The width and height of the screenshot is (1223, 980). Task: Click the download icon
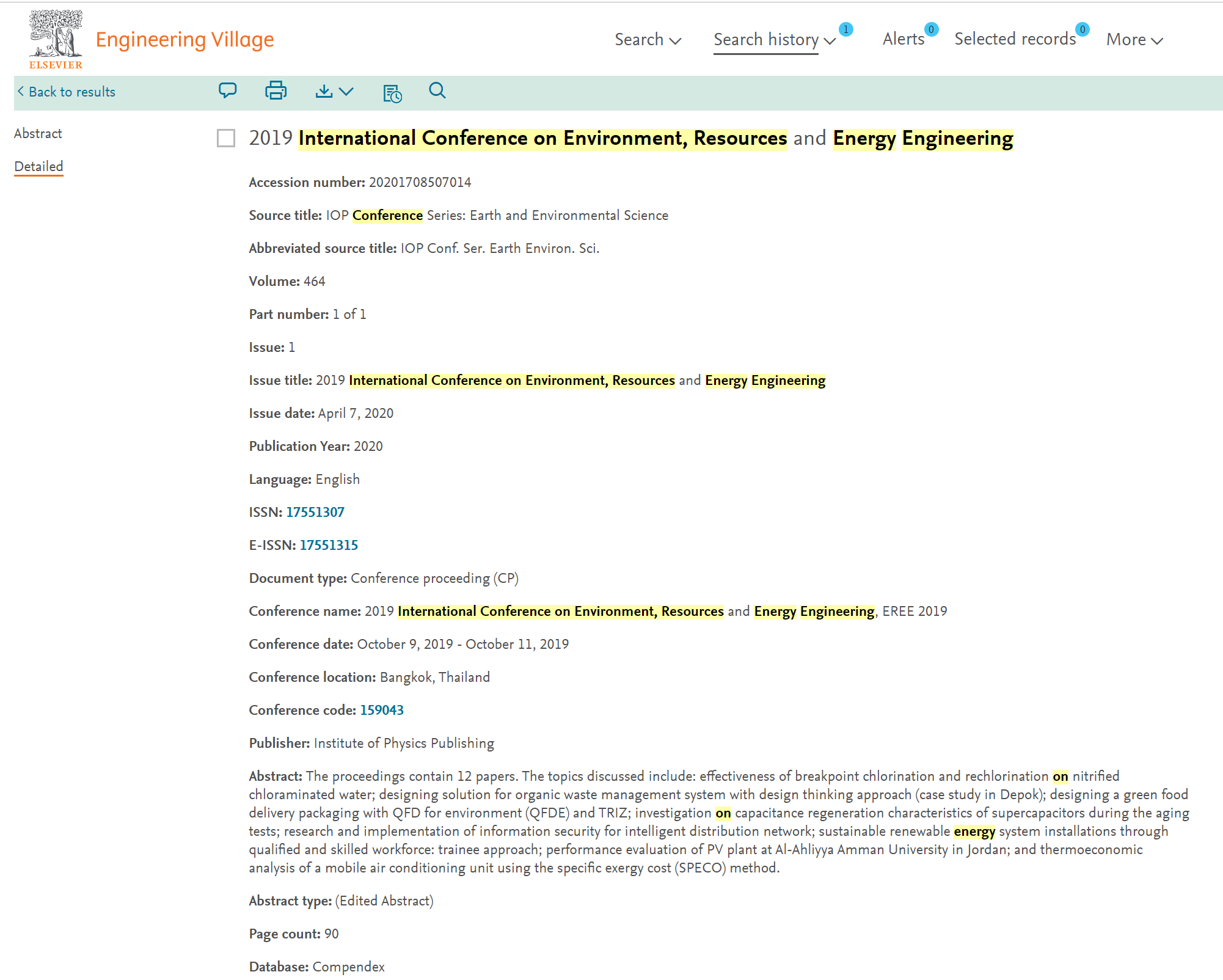click(x=324, y=91)
